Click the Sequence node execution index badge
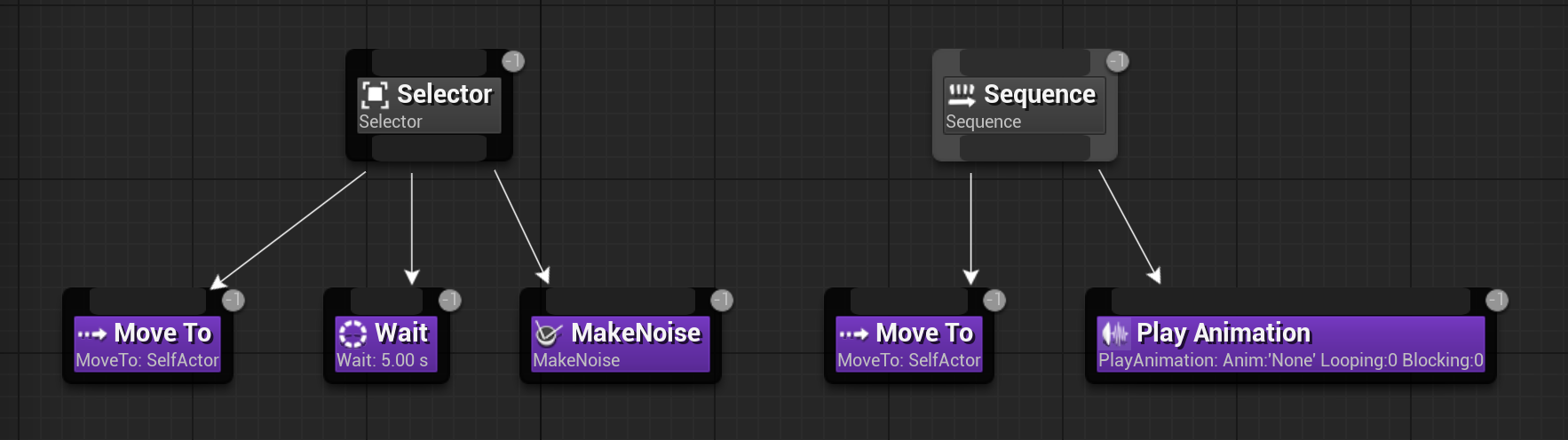The width and height of the screenshot is (1568, 440). coord(1117,61)
